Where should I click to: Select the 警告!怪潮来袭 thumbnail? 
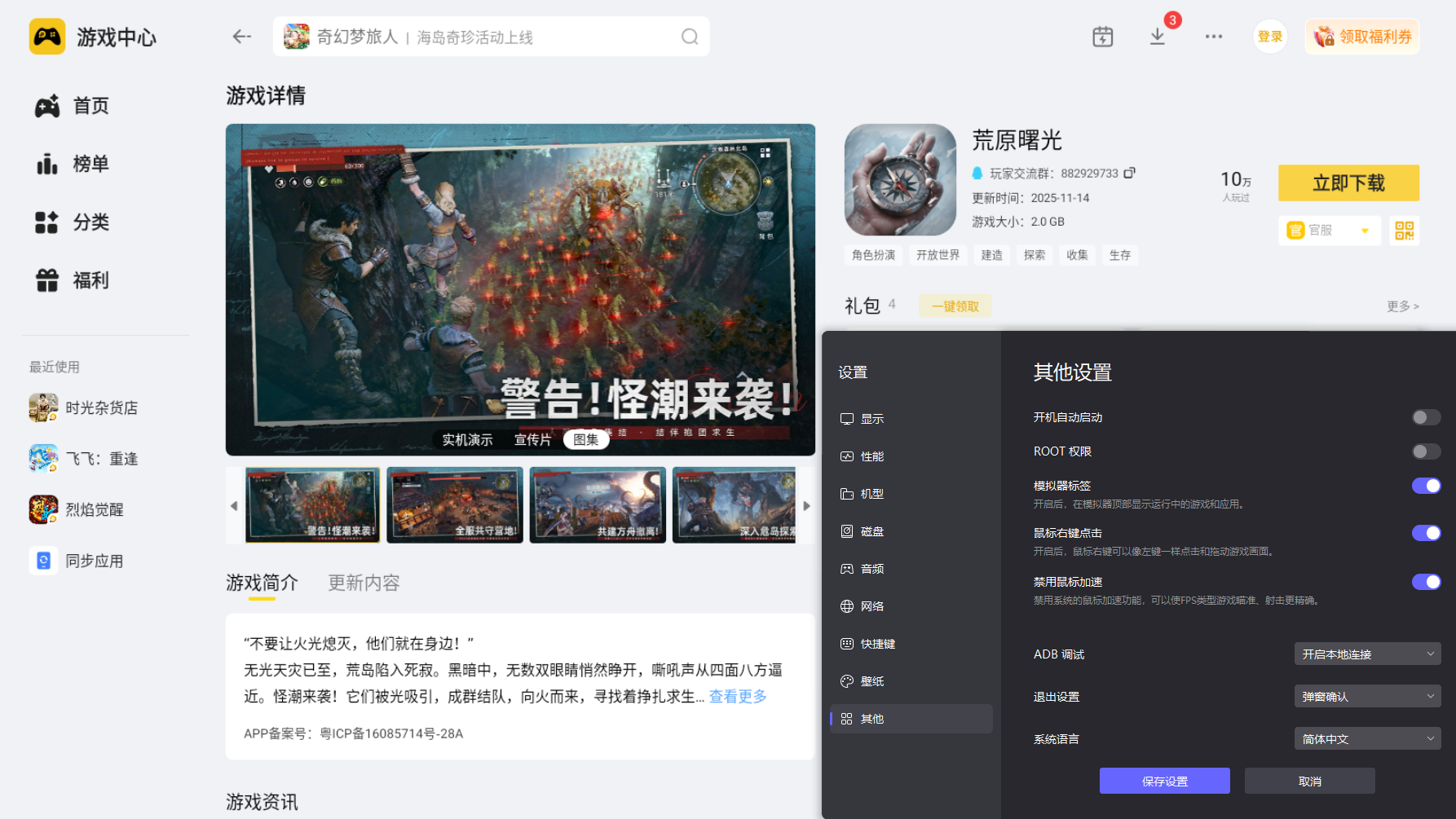click(x=313, y=504)
